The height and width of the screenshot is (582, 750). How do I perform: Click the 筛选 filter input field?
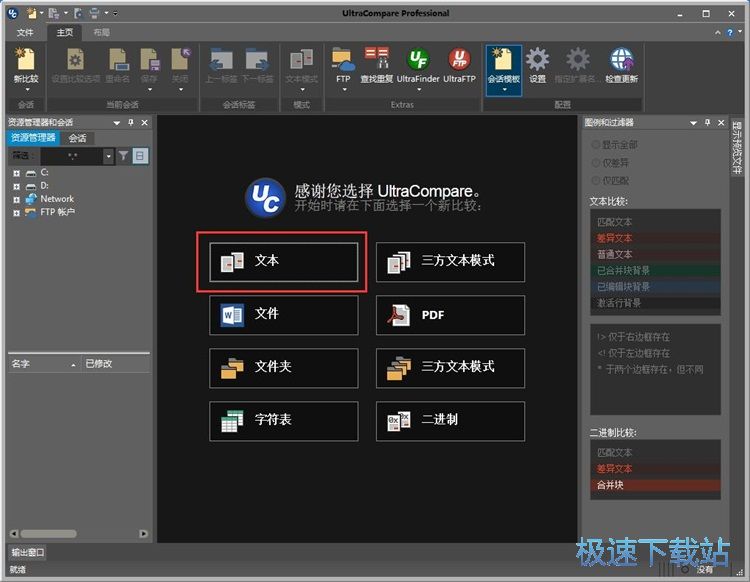72,156
